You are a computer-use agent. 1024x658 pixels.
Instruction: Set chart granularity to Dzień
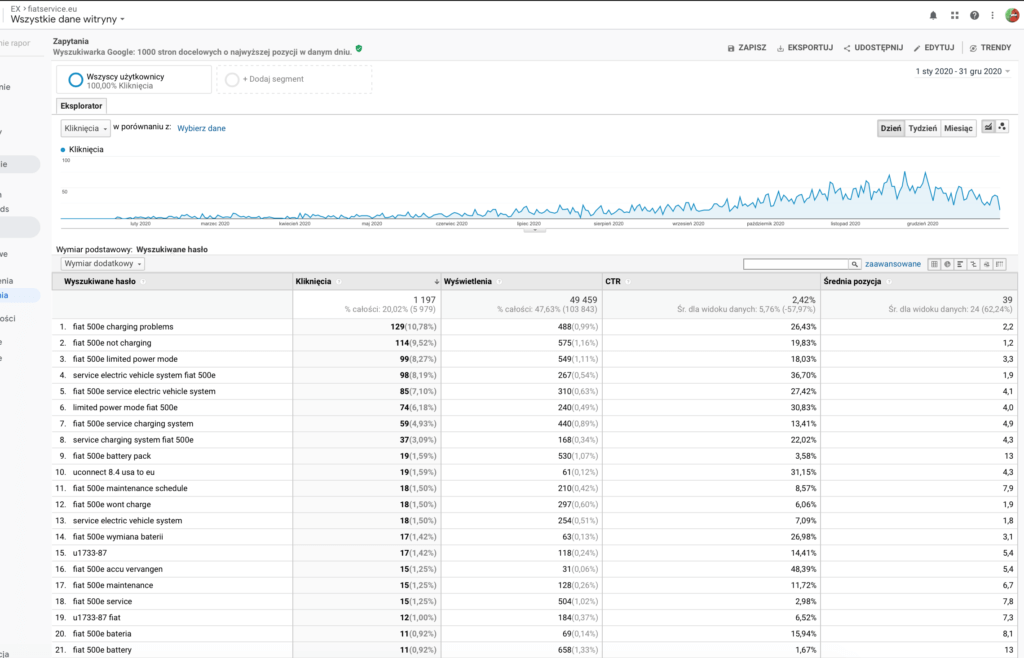(891, 129)
